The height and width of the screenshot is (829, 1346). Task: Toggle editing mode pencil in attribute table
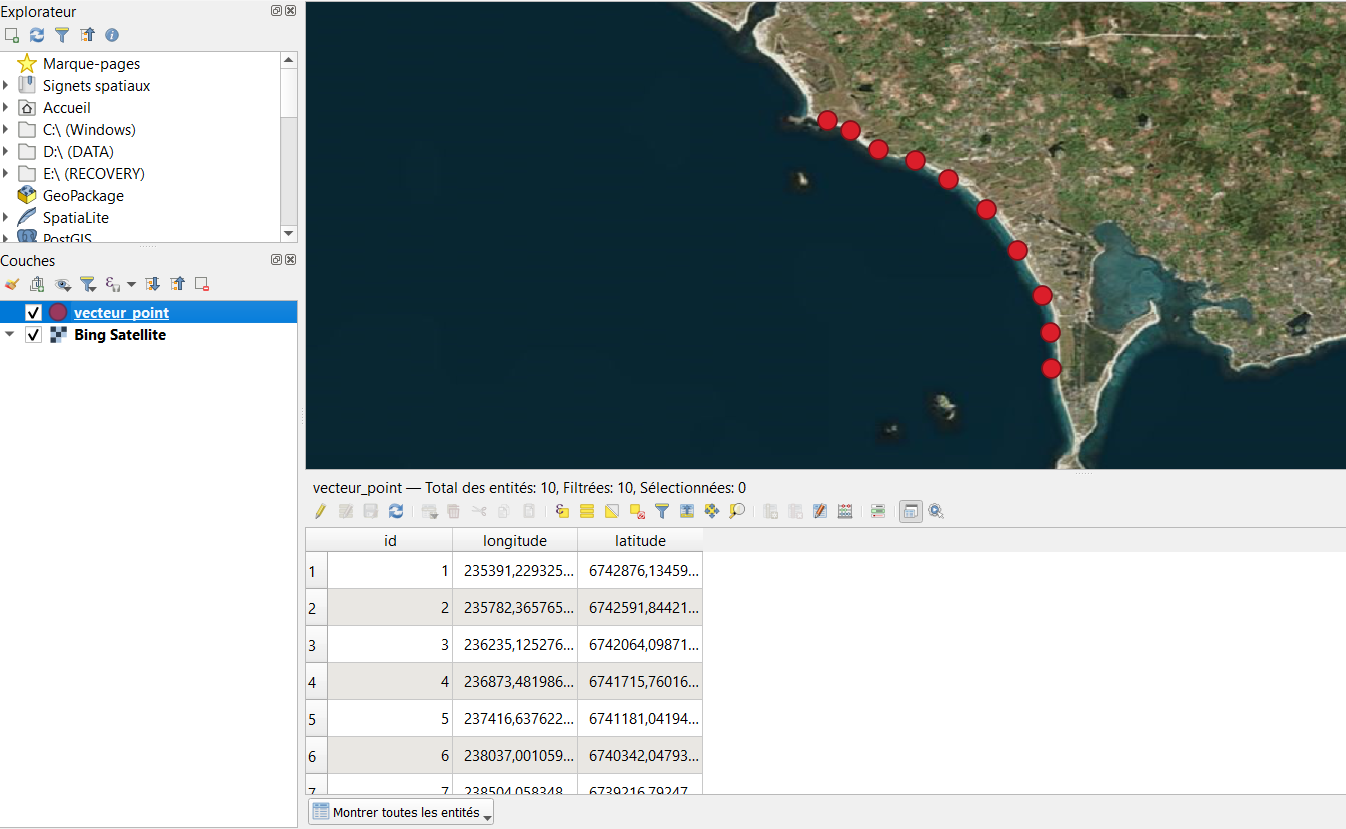320,511
